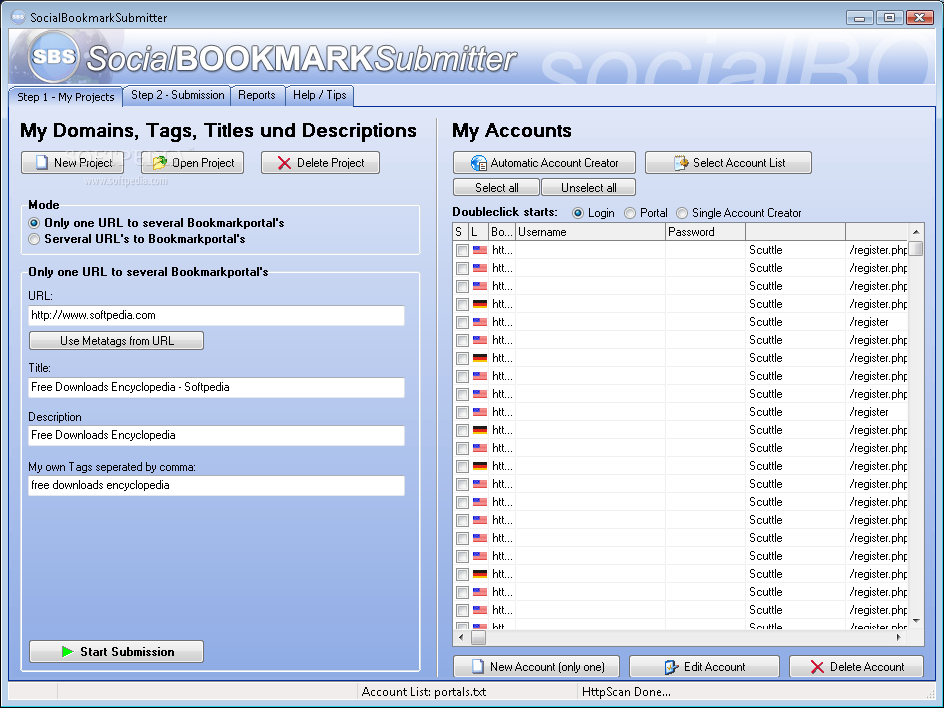Click accounts list scroll up arrow
This screenshot has height=708, width=944.
click(916, 232)
